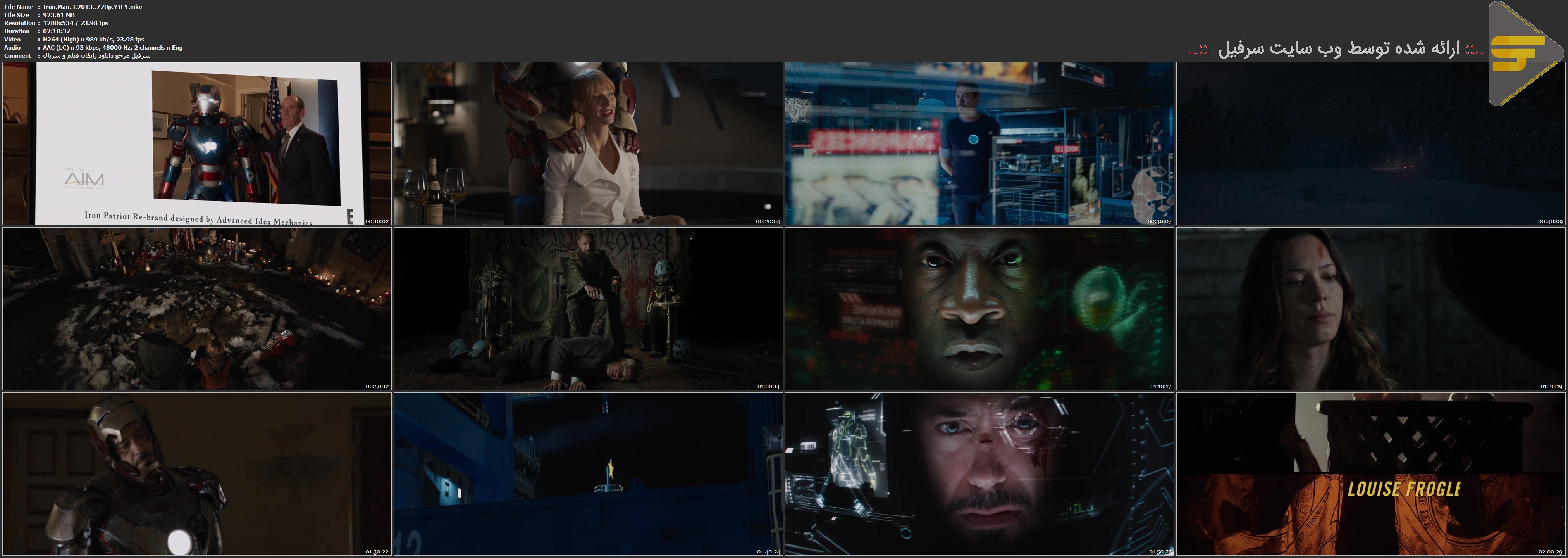Open the Louise Frogley credits thumbnail
This screenshot has height=558, width=1568.
coord(1371,474)
